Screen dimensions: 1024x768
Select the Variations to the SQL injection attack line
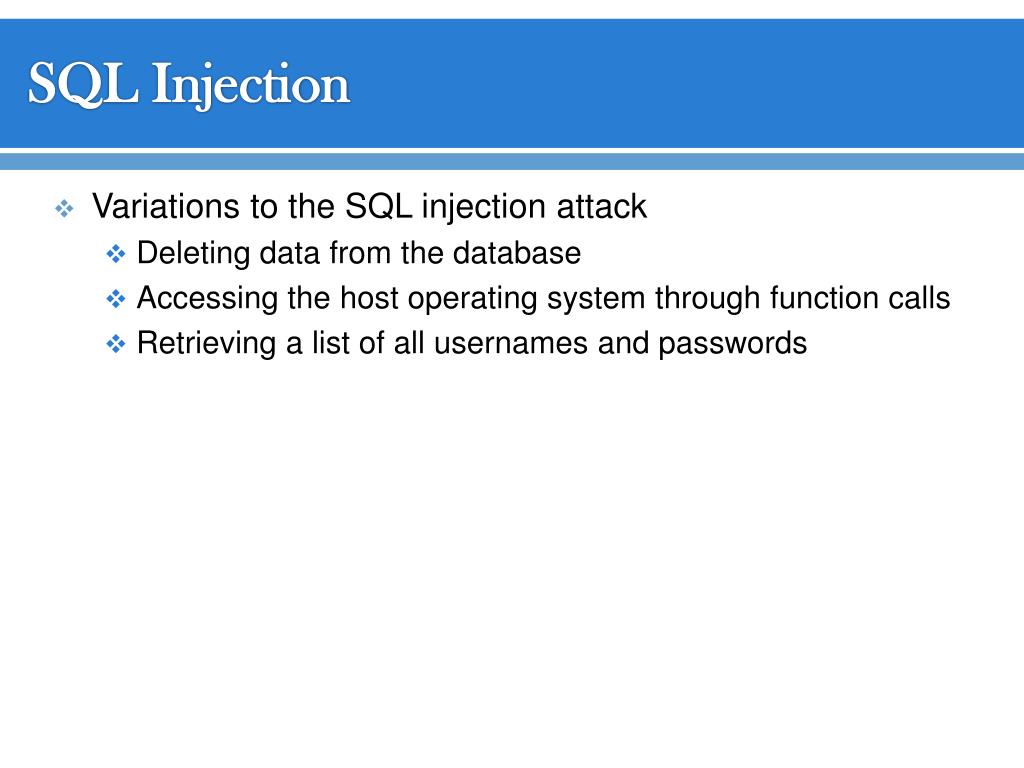tap(370, 207)
